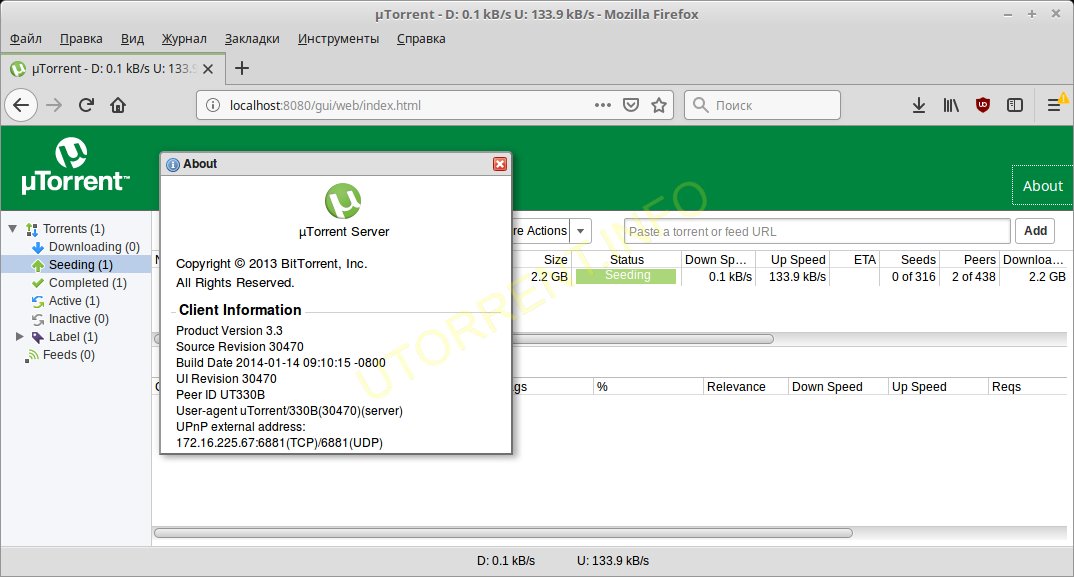Open the Правка menu
The height and width of the screenshot is (577, 1074).
pyautogui.click(x=81, y=38)
